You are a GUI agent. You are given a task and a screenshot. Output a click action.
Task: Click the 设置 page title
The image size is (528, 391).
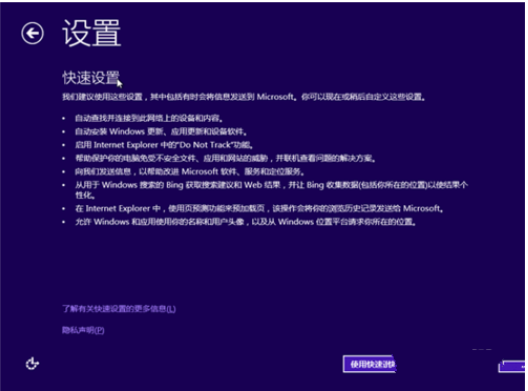pos(91,33)
